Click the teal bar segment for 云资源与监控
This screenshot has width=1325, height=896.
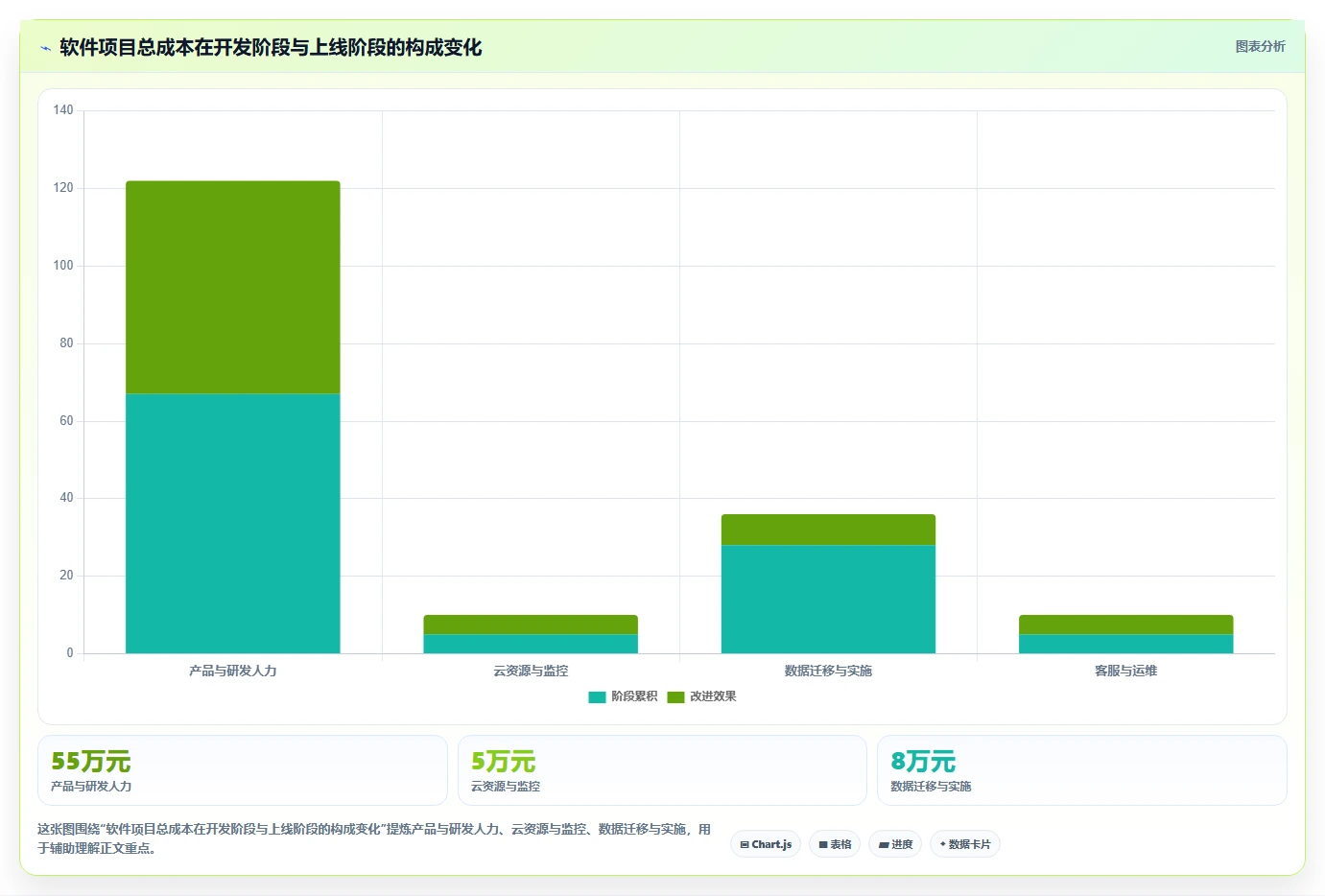click(x=531, y=644)
